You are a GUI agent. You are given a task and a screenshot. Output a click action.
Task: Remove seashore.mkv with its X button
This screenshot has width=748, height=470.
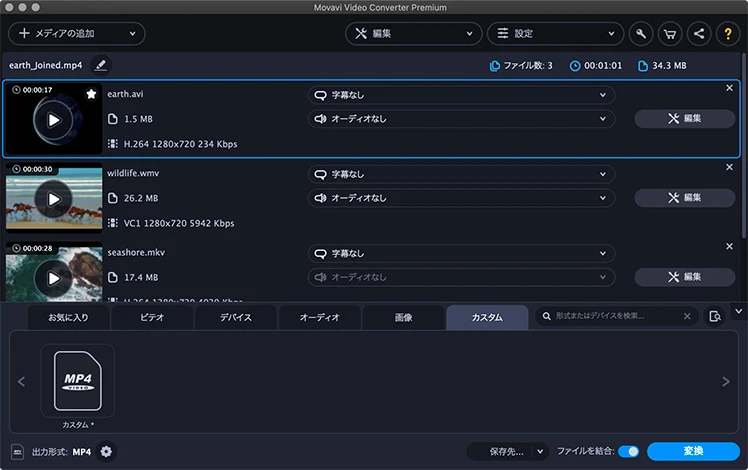[729, 246]
